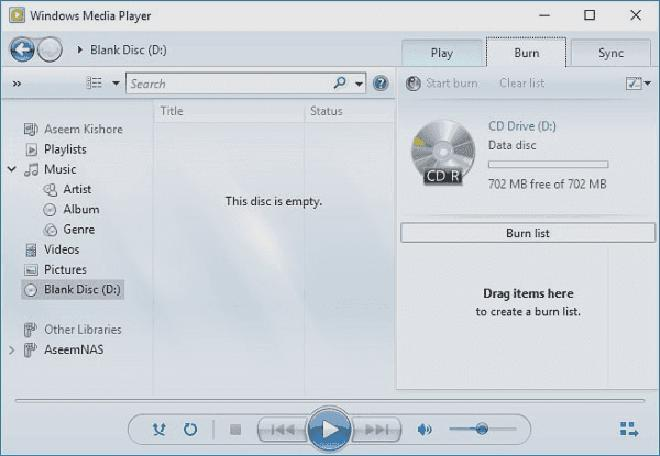Select Videos in the navigation tree
Viewport: 660px width, 456px height.
tap(61, 249)
